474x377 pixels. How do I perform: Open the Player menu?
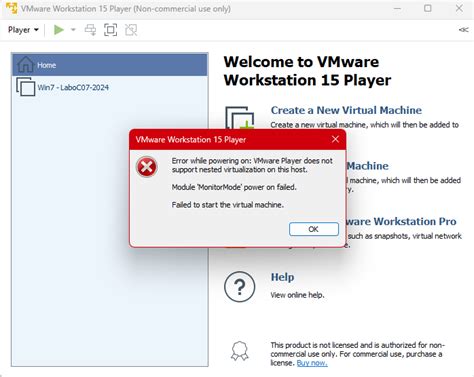23,30
